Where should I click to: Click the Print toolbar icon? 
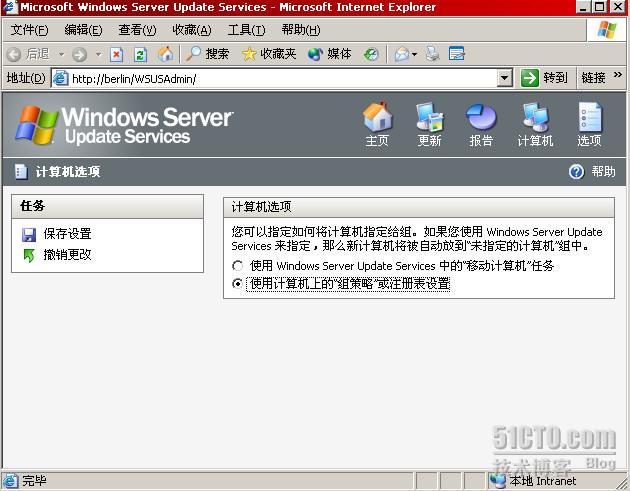pyautogui.click(x=432, y=54)
